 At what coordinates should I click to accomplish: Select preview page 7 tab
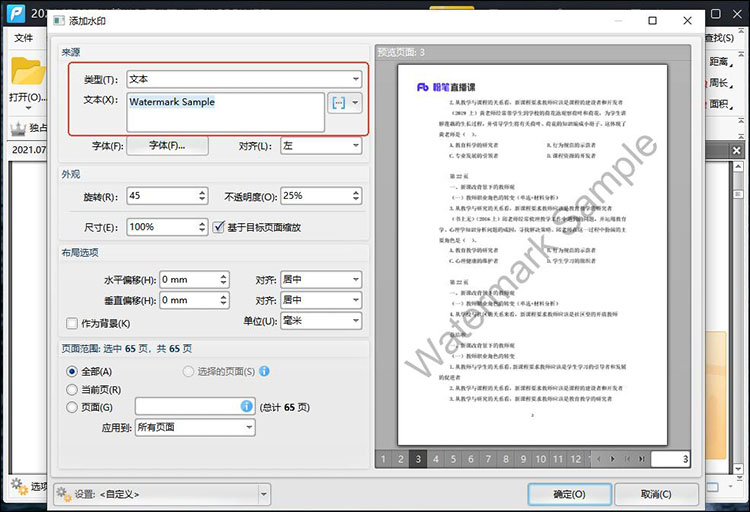[x=488, y=459]
